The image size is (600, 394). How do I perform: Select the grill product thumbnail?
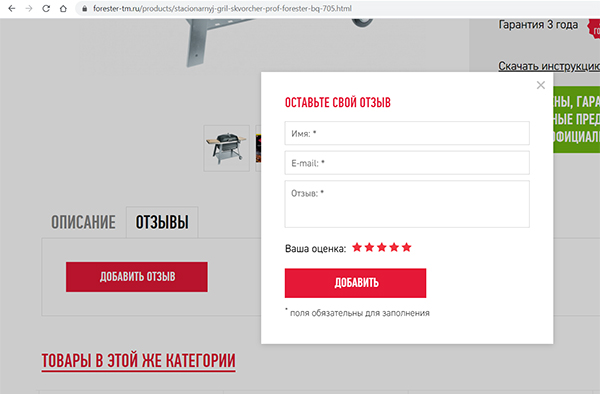click(x=227, y=148)
